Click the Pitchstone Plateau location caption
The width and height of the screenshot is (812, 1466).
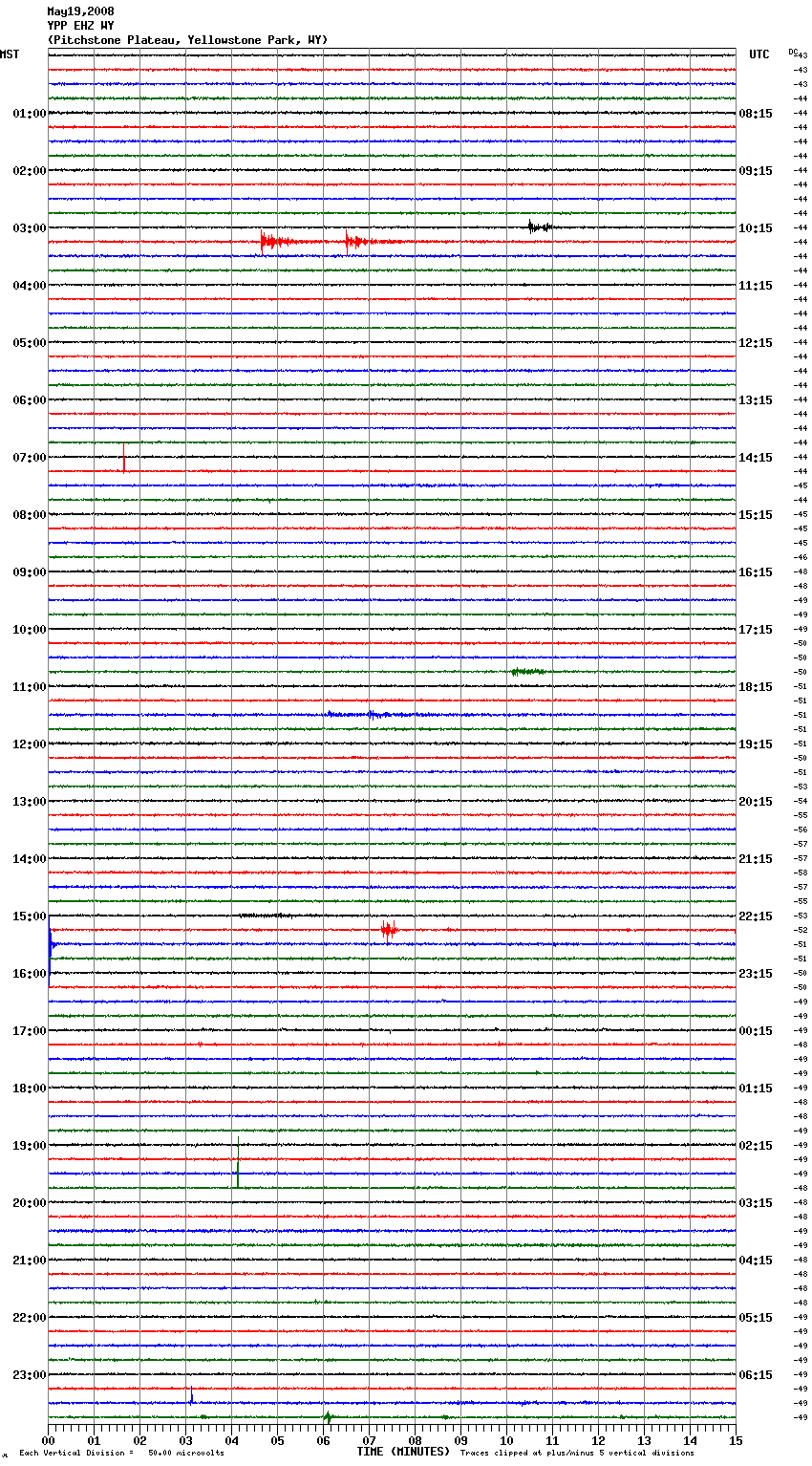tap(187, 40)
